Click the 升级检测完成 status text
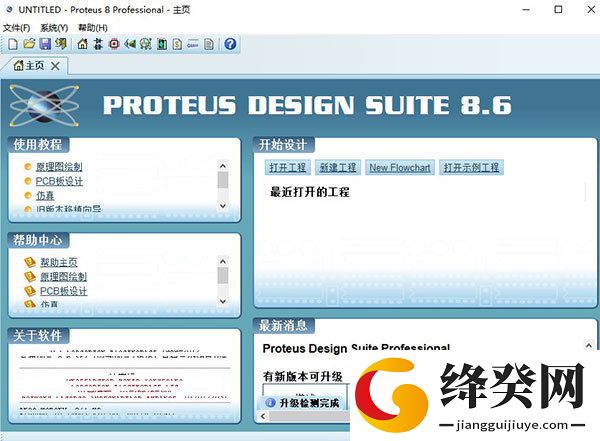 (309, 403)
